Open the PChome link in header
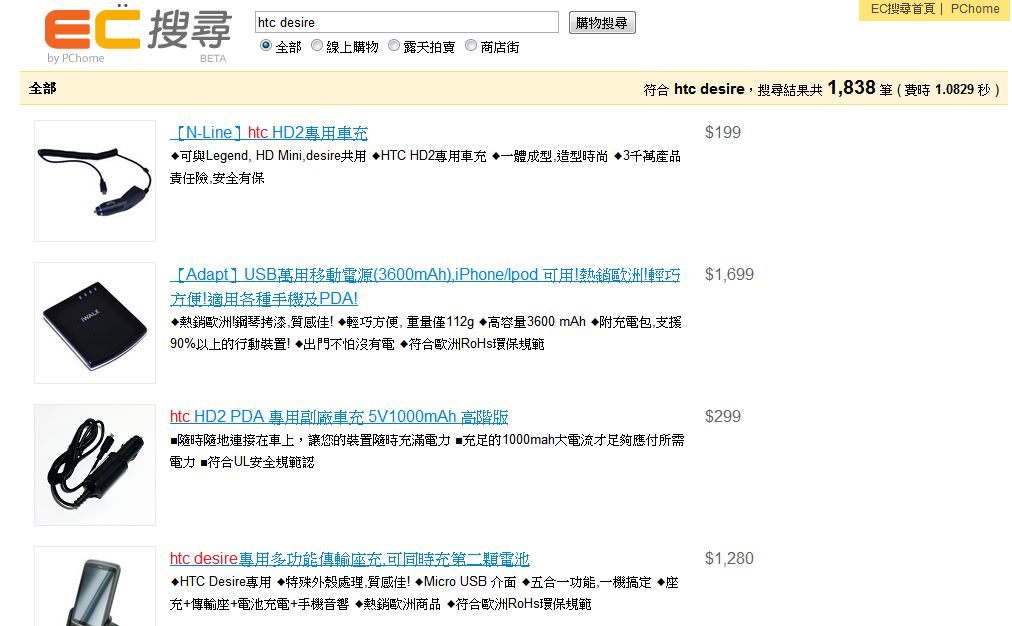Screen dimensions: 1012x626 pos(975,8)
